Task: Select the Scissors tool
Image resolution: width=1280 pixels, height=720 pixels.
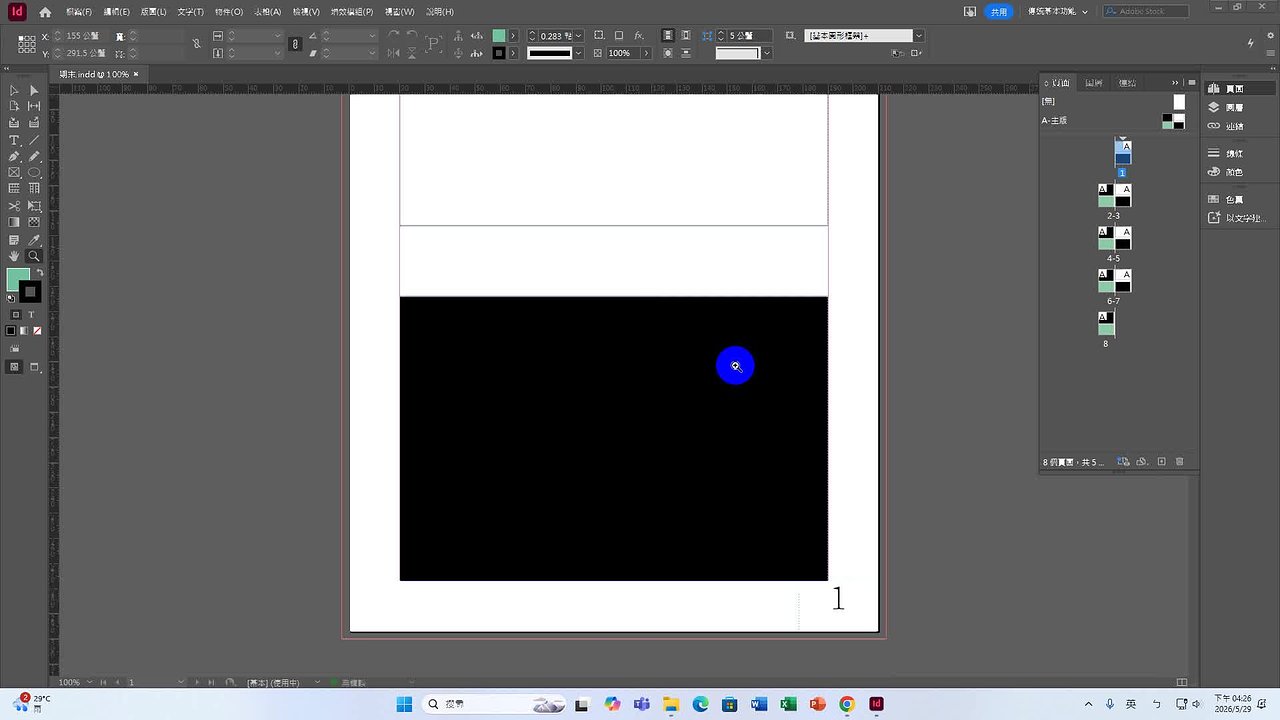Action: pos(14,205)
